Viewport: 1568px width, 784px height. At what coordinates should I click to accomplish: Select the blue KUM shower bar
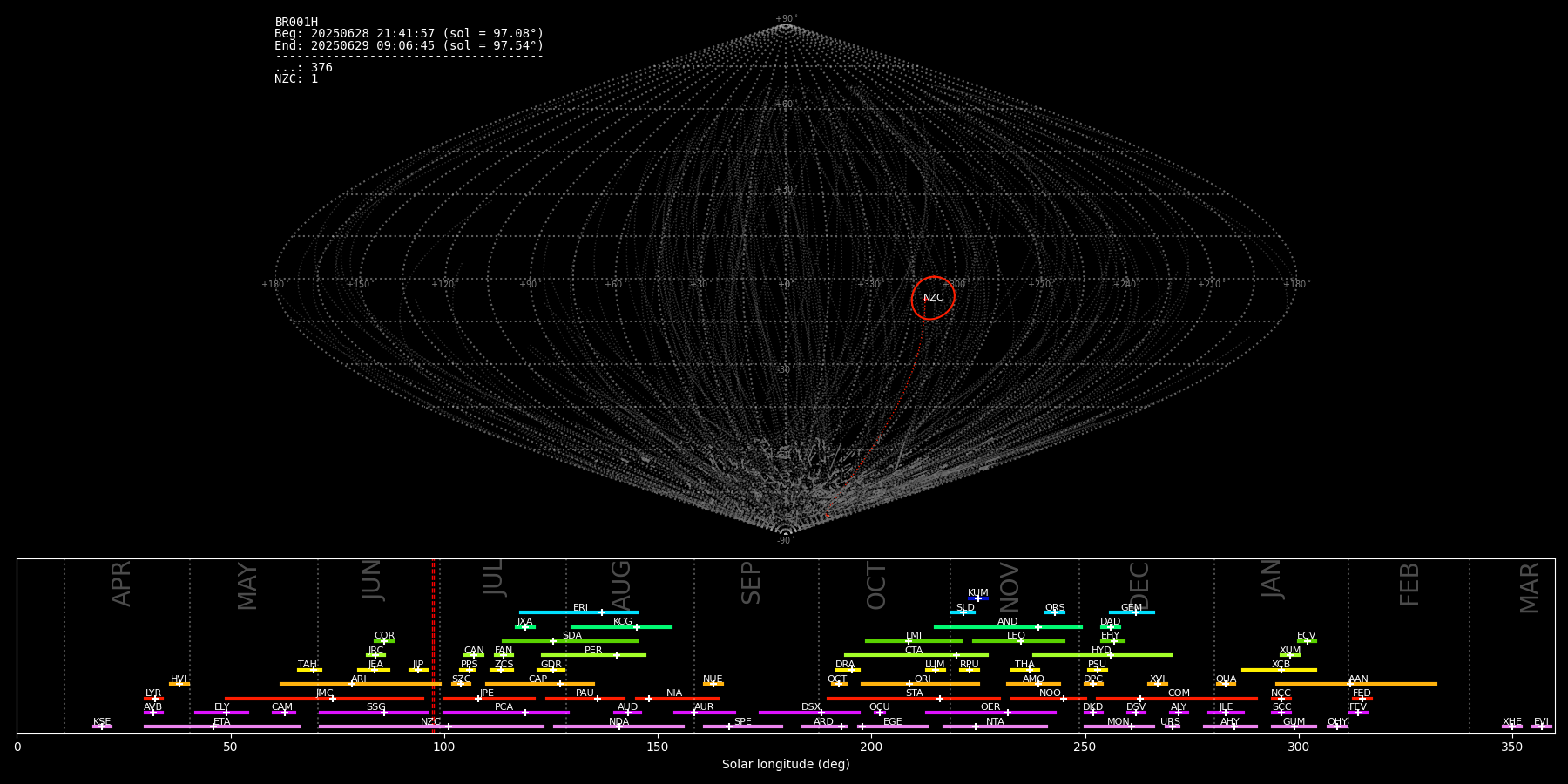coord(978,598)
